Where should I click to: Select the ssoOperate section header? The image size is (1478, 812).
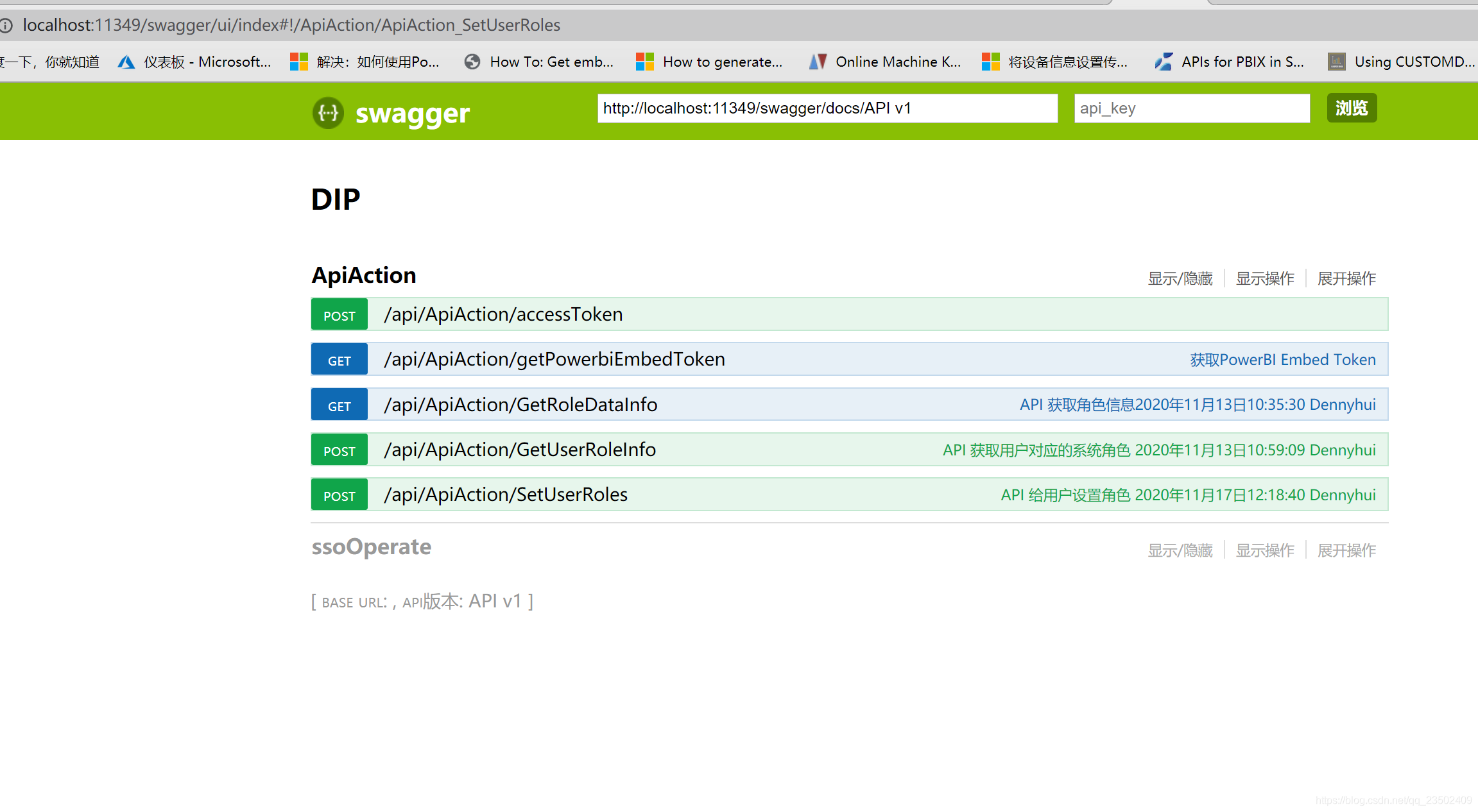[x=371, y=547]
